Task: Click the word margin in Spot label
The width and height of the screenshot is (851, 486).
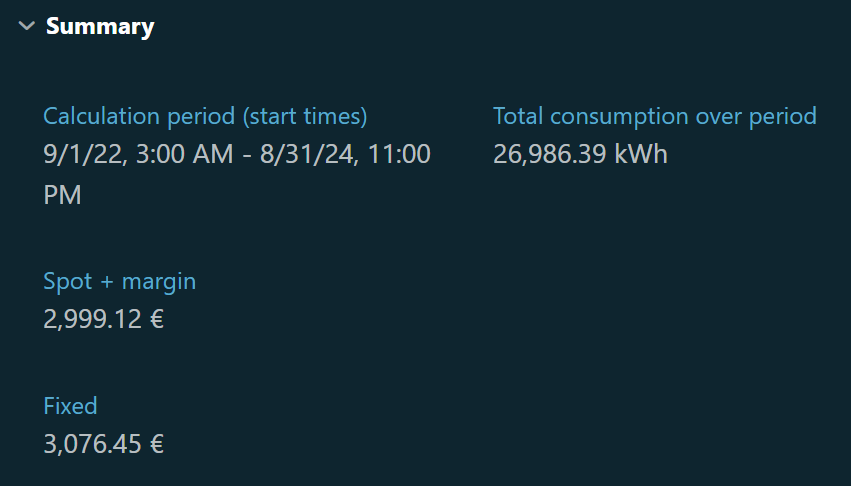Action: (x=159, y=281)
